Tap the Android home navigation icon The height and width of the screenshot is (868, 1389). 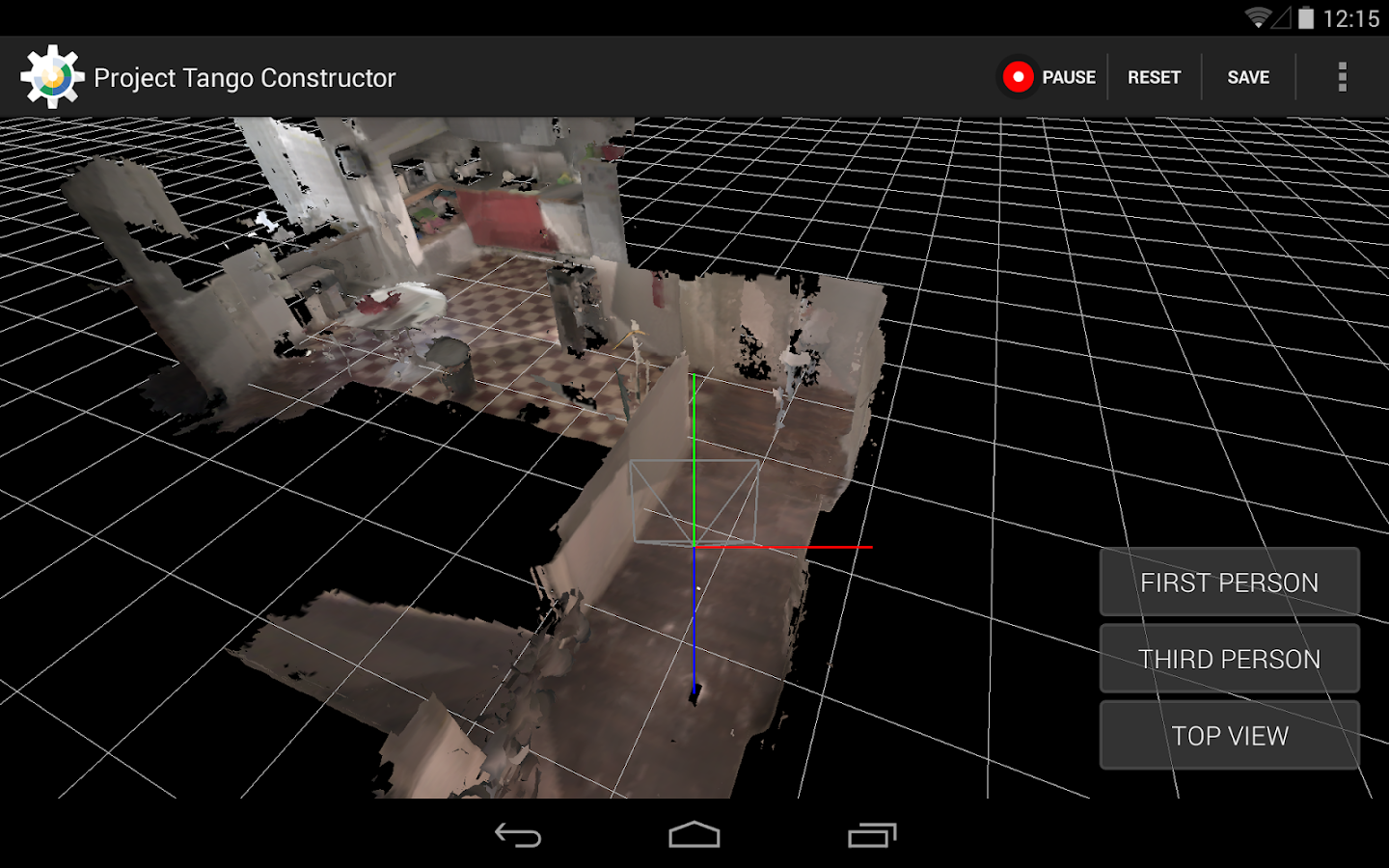tap(694, 835)
